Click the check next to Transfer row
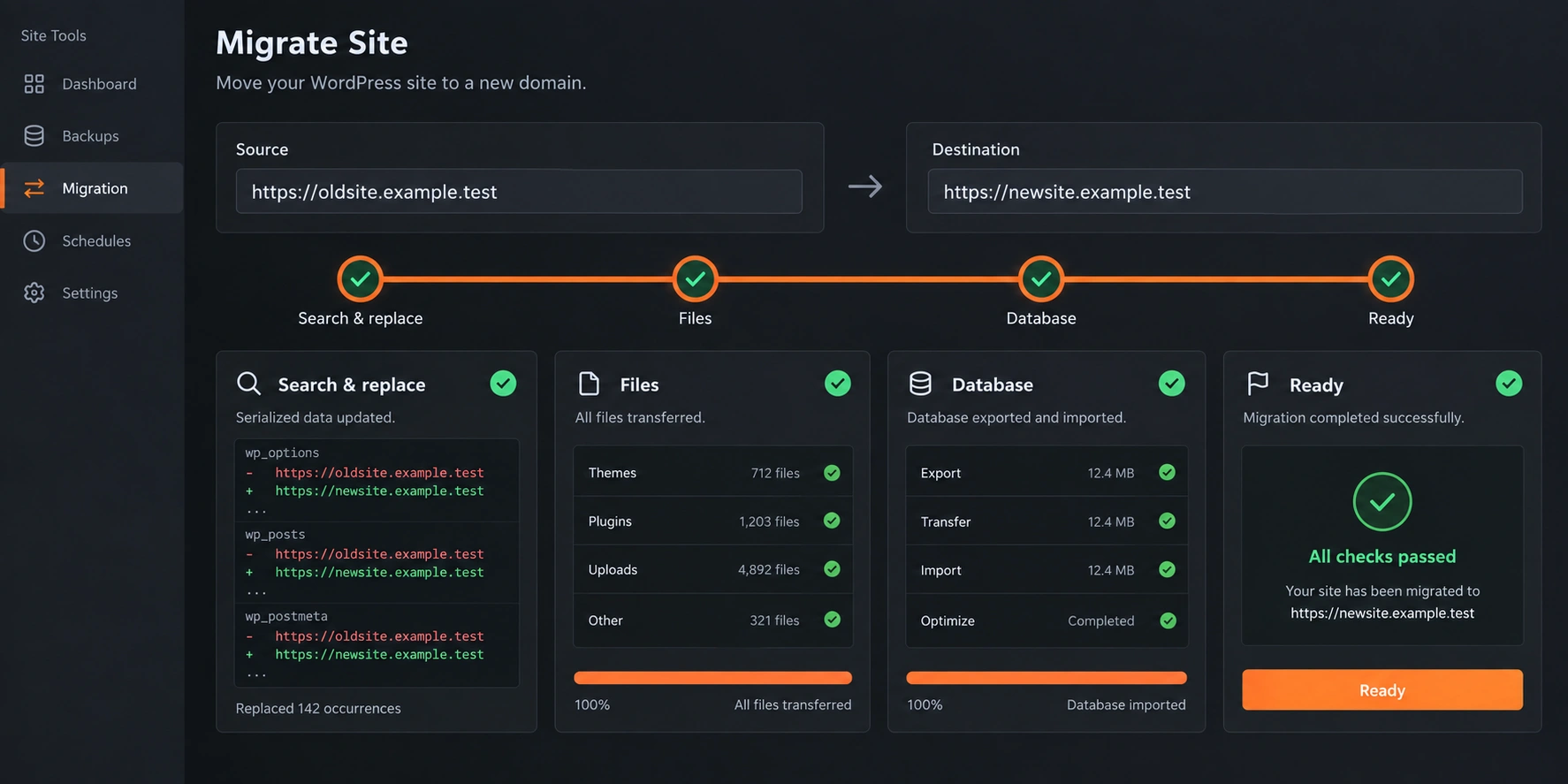This screenshot has height=784, width=1568. click(1168, 521)
